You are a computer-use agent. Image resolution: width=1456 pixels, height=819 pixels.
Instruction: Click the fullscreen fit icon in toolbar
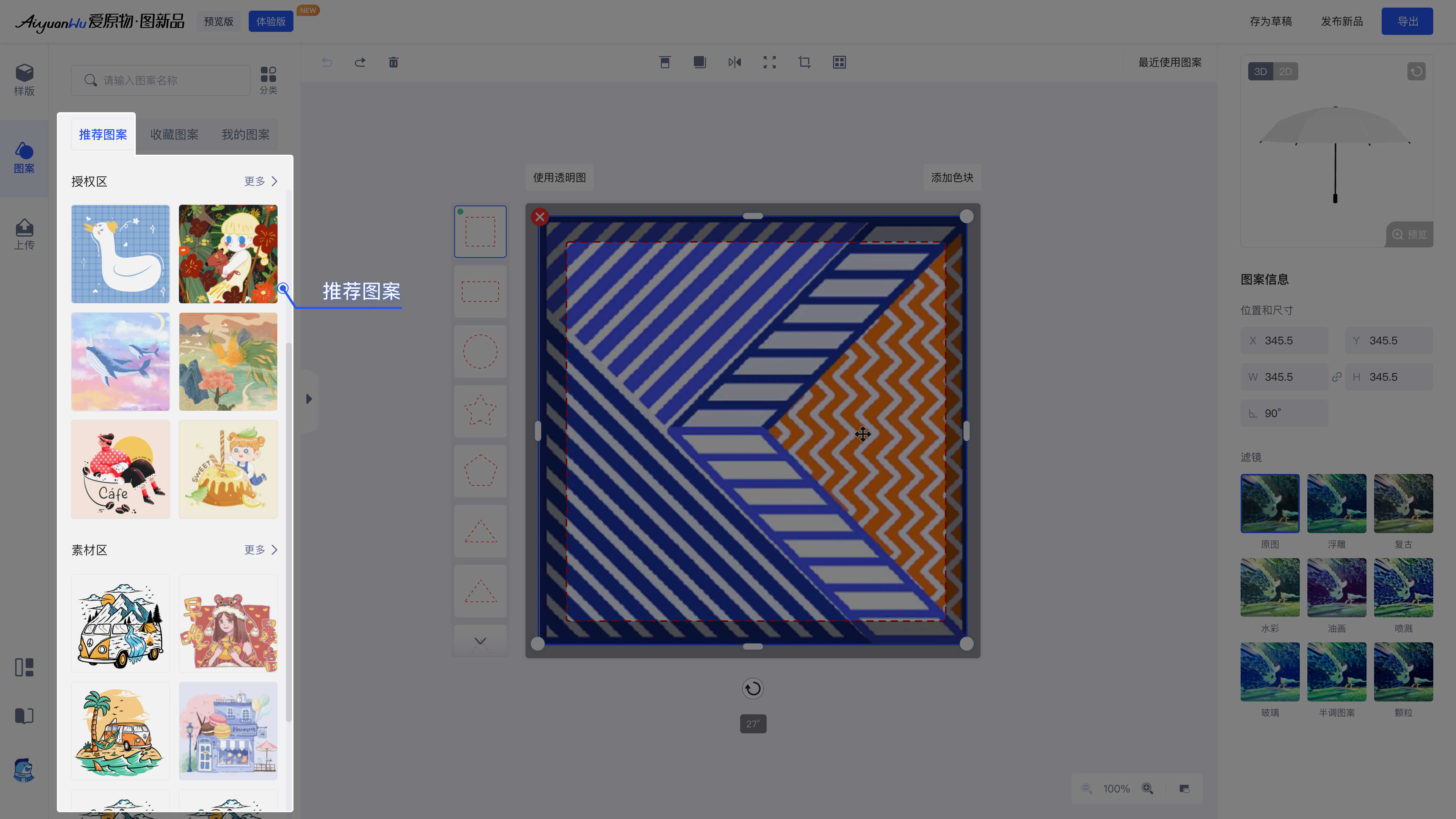769,62
